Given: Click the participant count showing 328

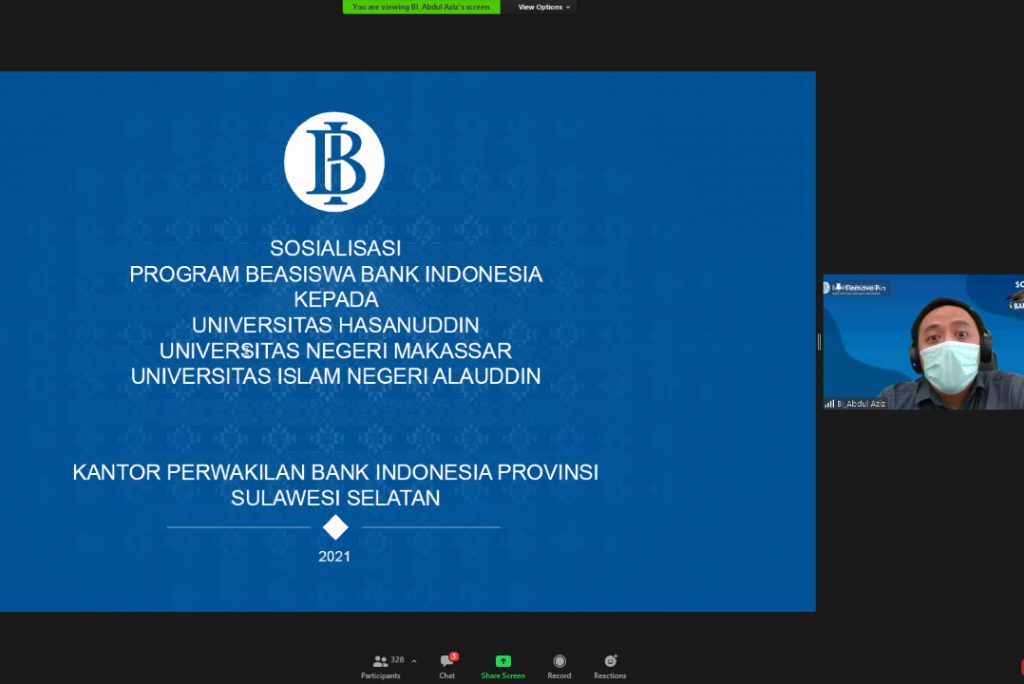Looking at the screenshot, I should (x=397, y=659).
